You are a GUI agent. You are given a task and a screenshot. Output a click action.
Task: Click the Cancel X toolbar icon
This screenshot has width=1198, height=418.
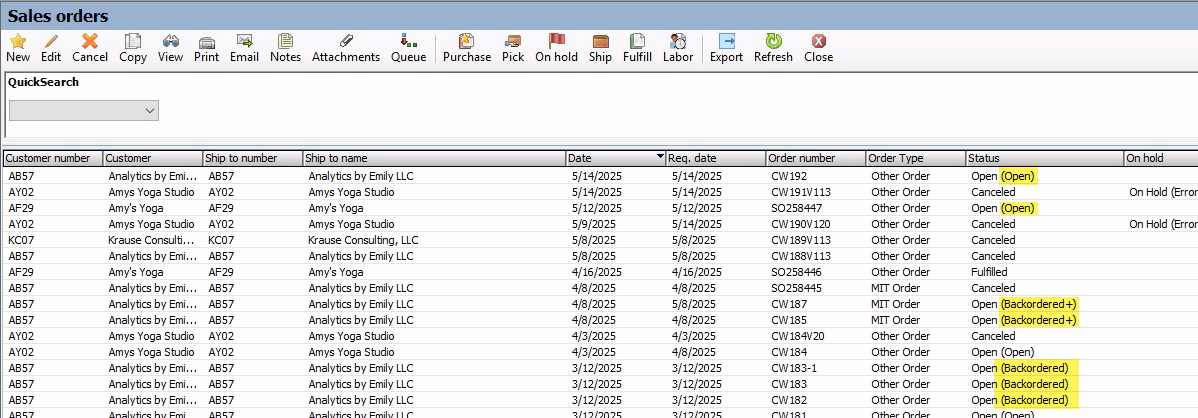click(90, 41)
